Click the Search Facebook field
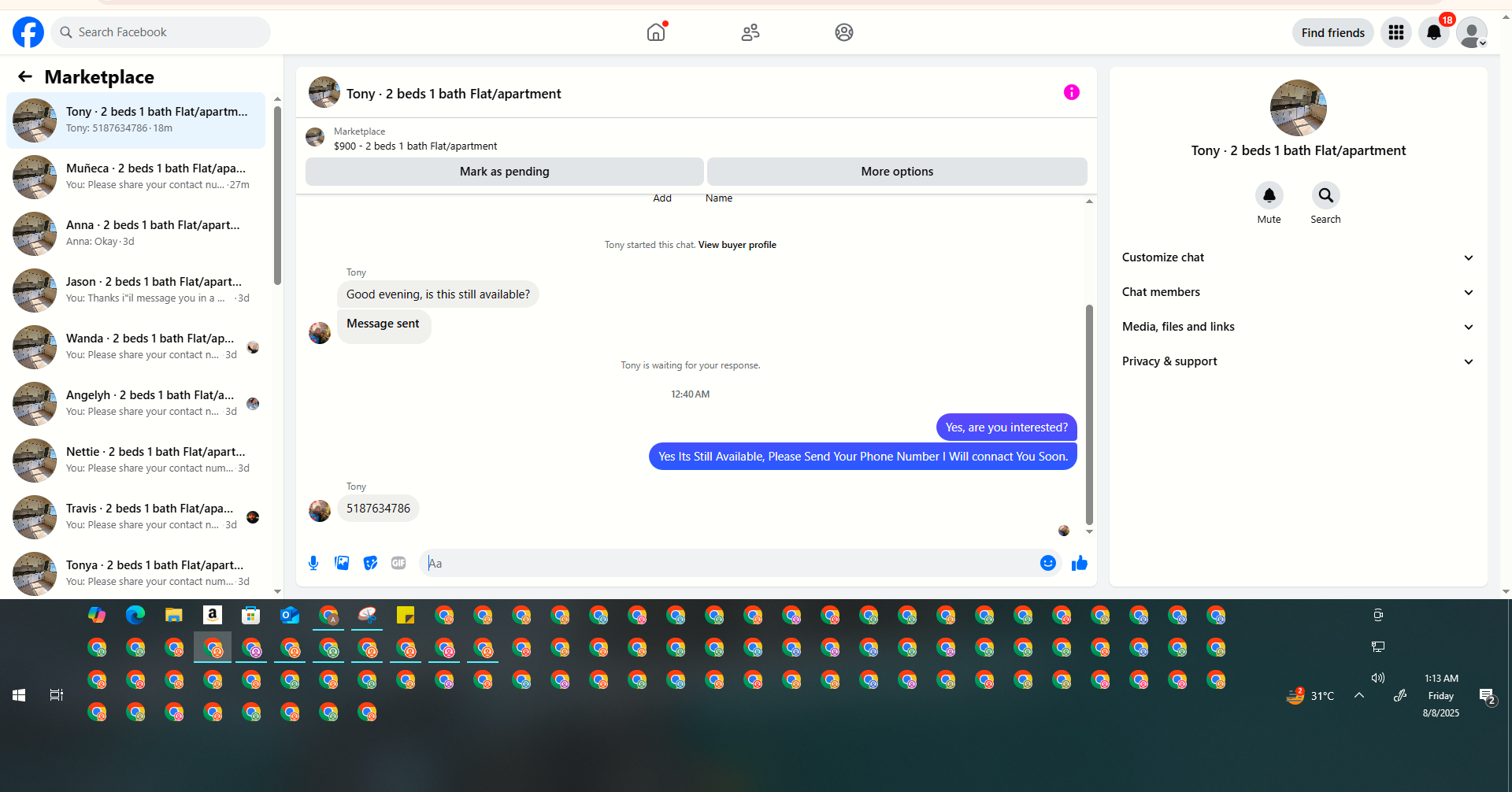1512x792 pixels. 161,32
